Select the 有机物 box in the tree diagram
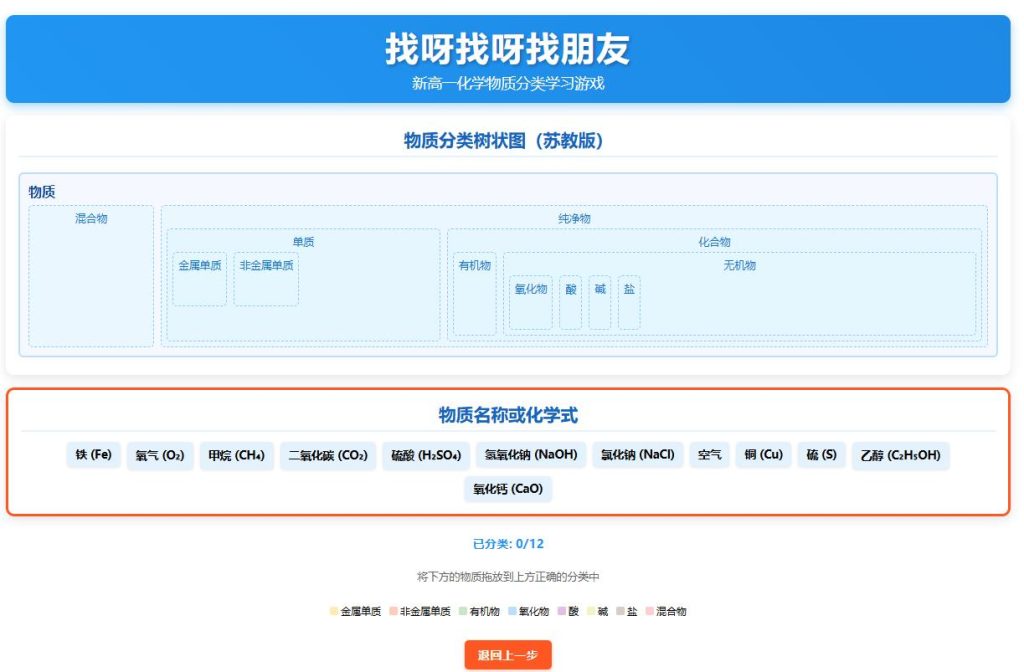This screenshot has width=1024, height=672. 474,294
